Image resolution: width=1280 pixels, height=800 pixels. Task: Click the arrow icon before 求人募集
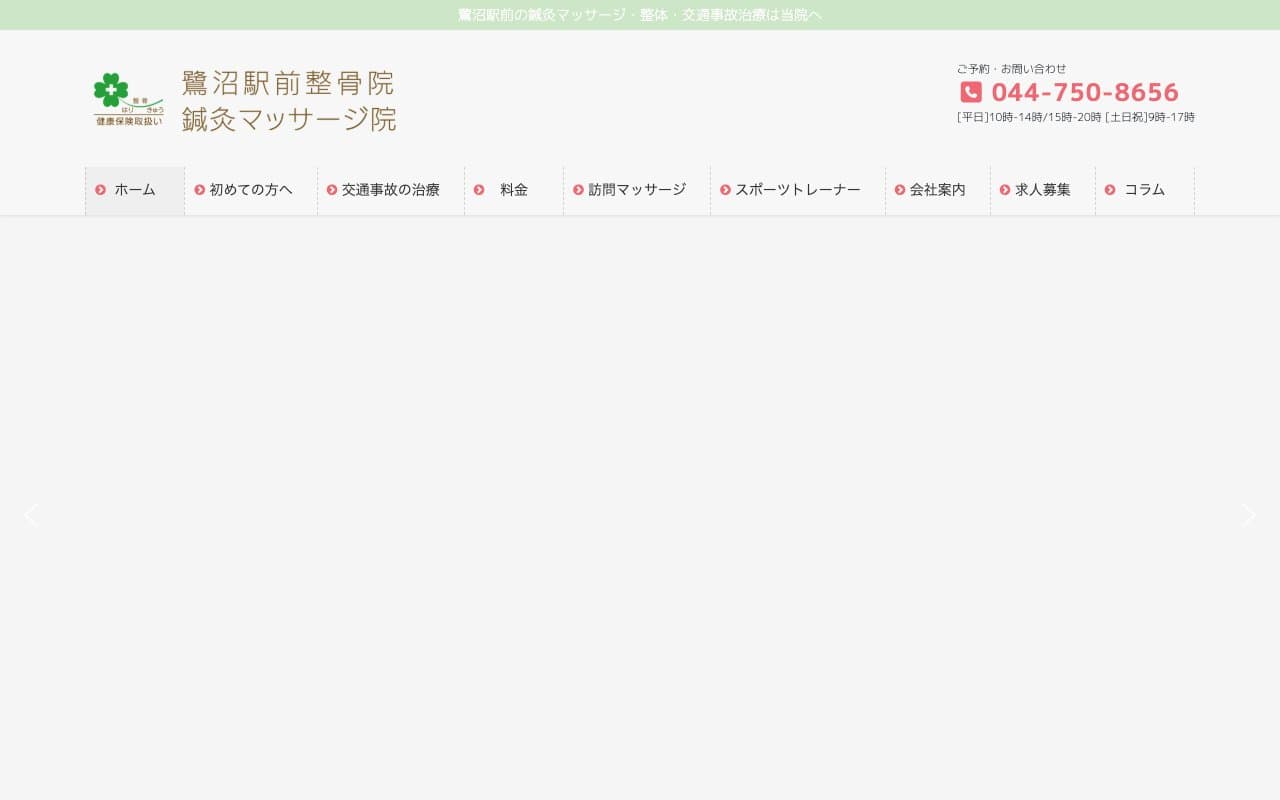click(1003, 190)
